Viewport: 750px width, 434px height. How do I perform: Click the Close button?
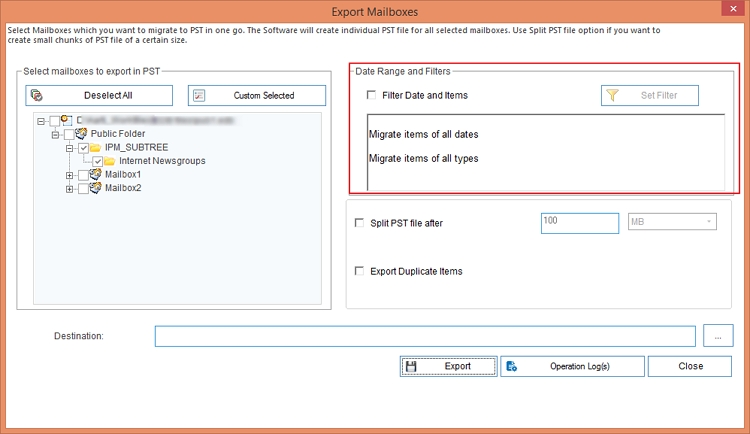click(x=690, y=366)
